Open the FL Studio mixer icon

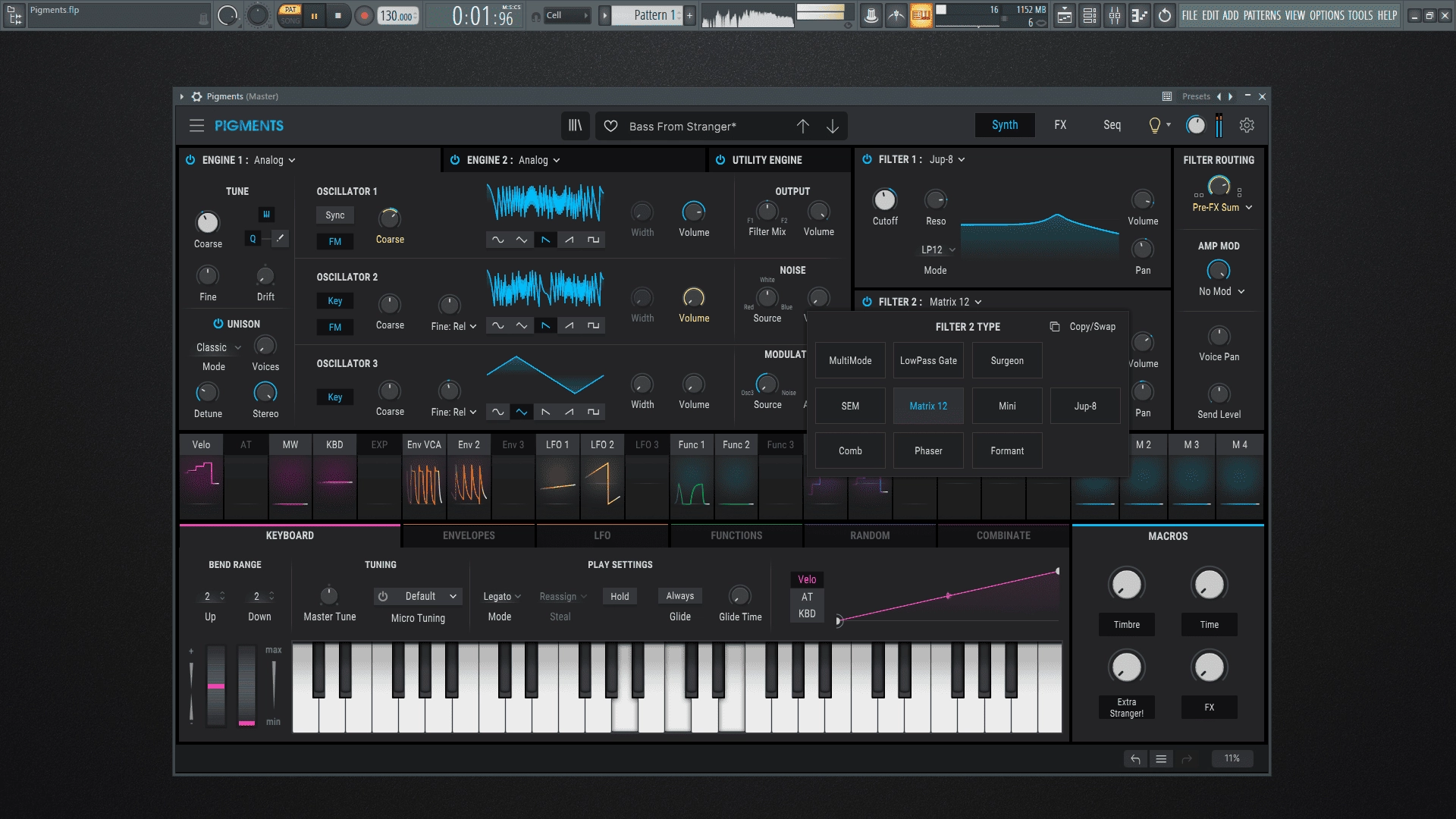[x=1115, y=15]
